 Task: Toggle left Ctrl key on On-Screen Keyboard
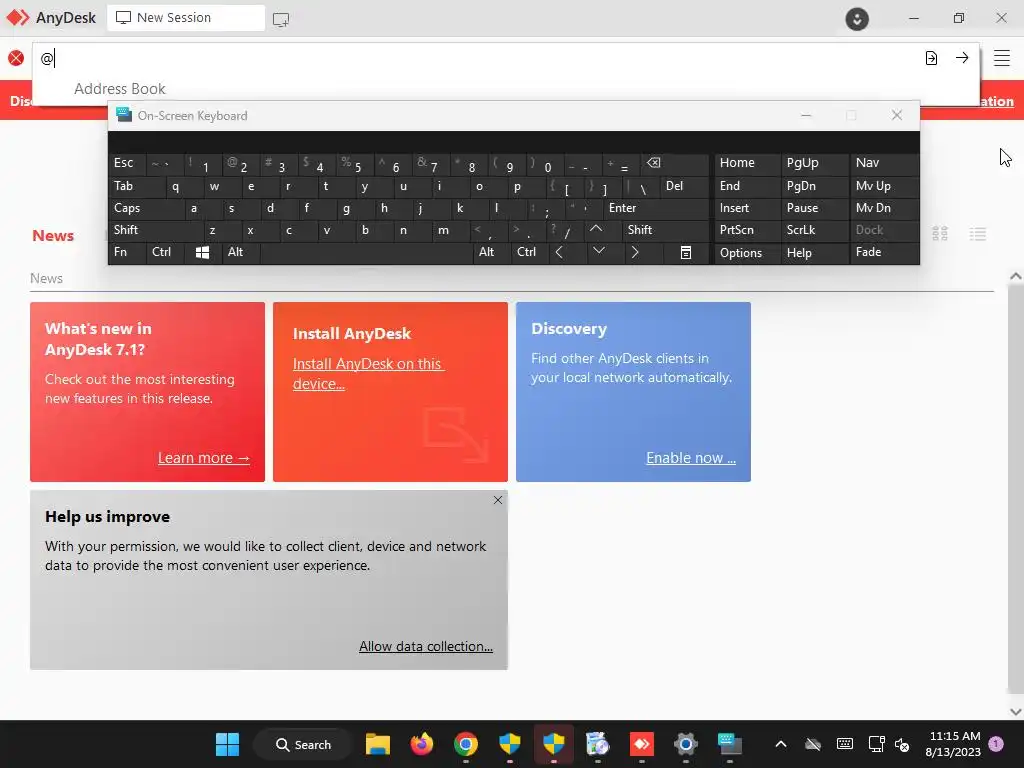point(165,252)
